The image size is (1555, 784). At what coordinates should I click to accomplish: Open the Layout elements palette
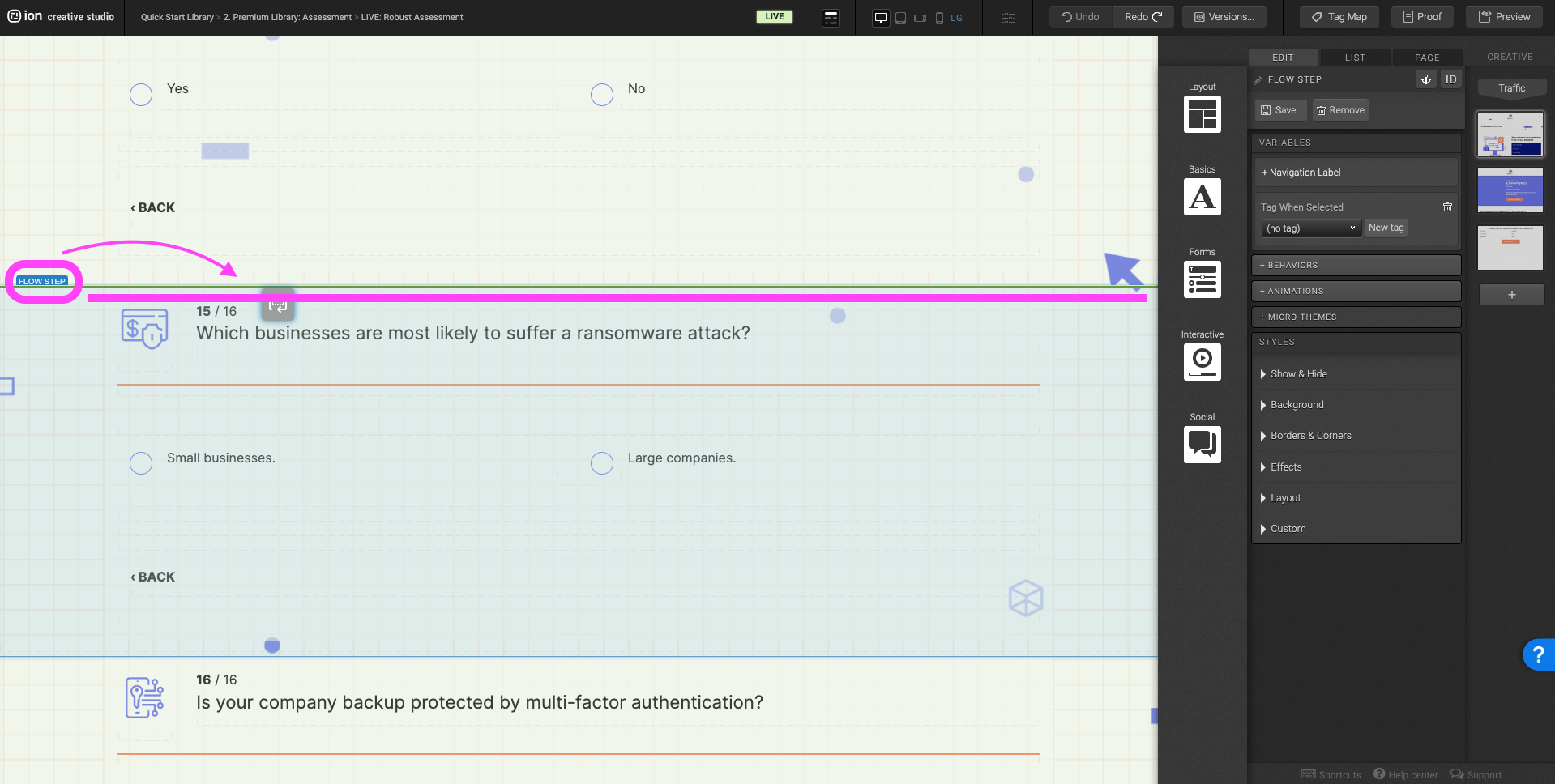point(1202,114)
